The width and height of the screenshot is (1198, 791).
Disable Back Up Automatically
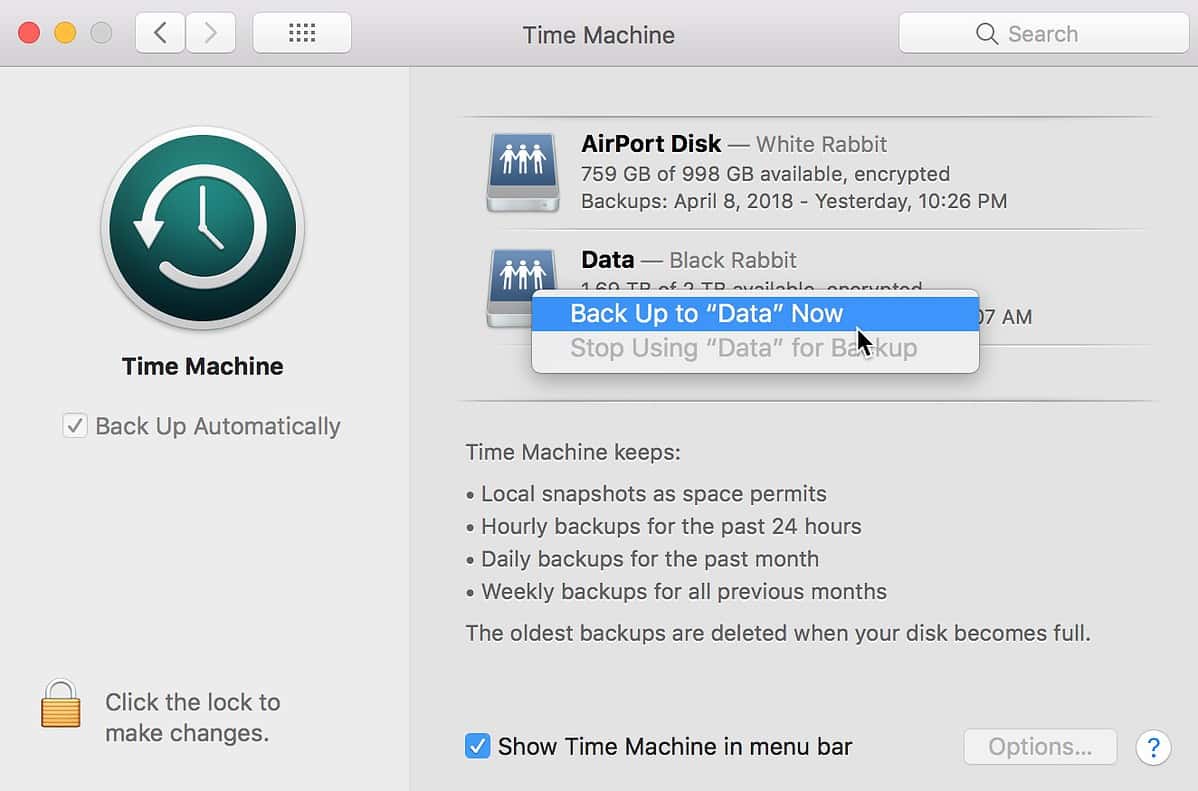click(75, 426)
